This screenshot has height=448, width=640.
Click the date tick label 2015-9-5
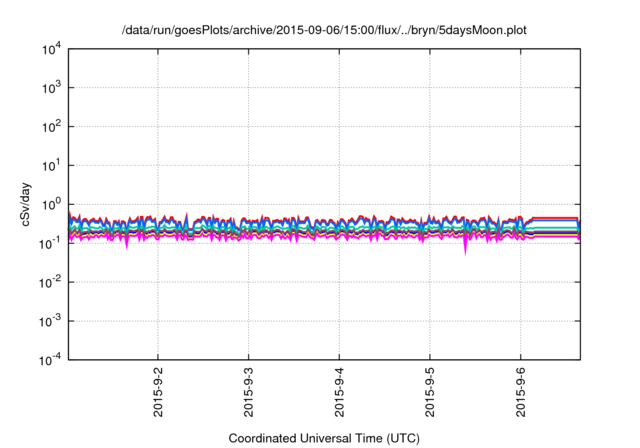[430, 392]
